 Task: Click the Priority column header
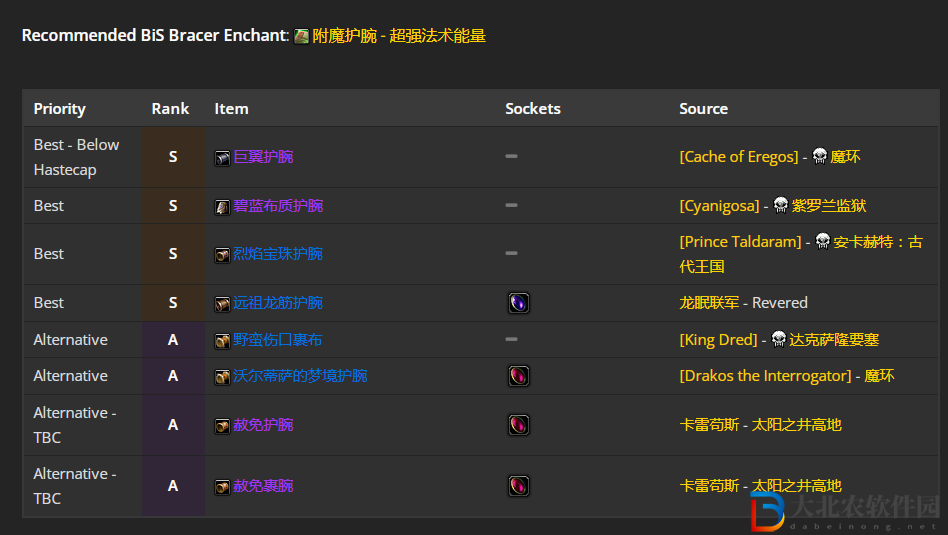point(60,109)
